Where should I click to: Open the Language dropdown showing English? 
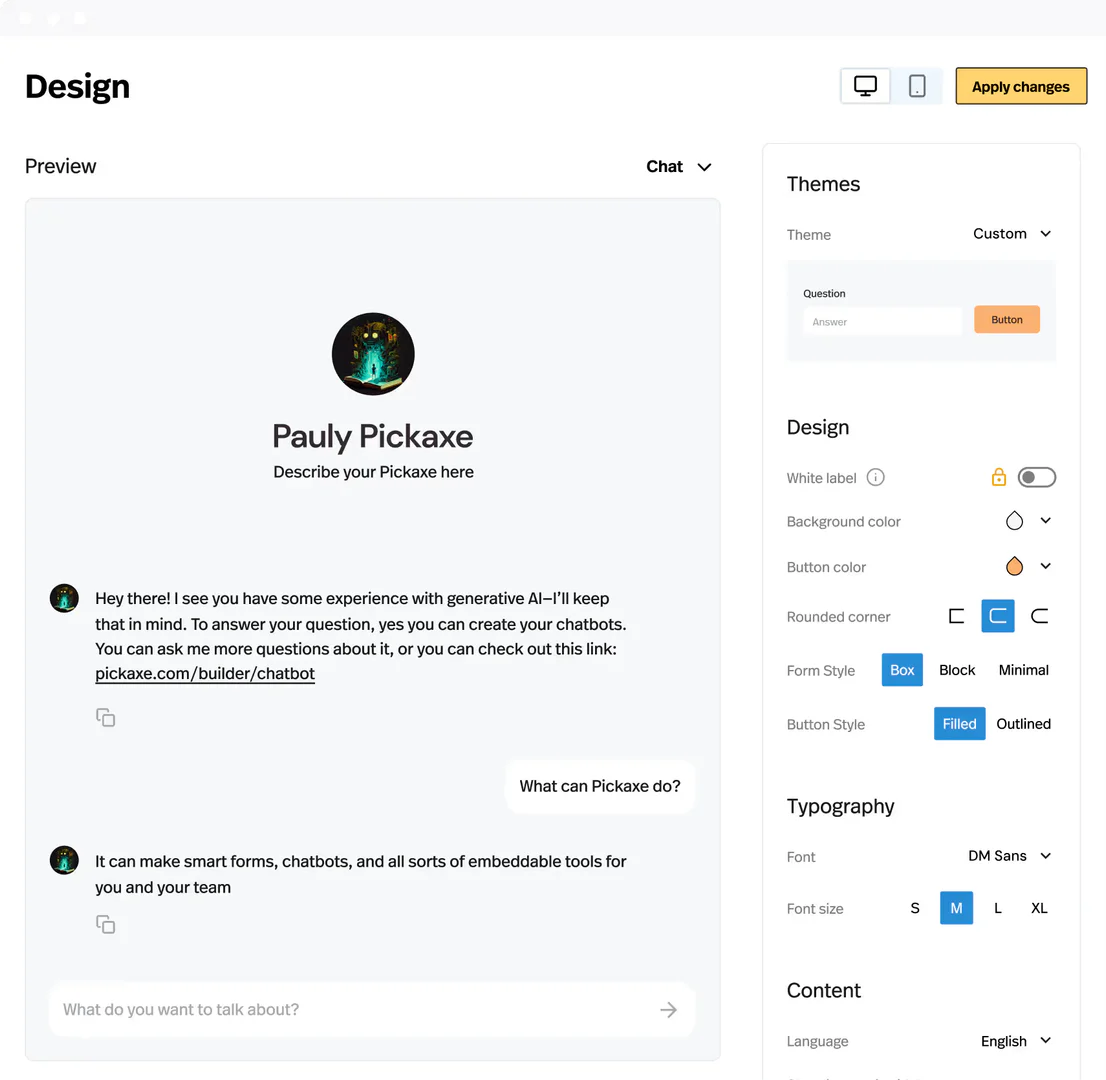tap(1016, 1040)
